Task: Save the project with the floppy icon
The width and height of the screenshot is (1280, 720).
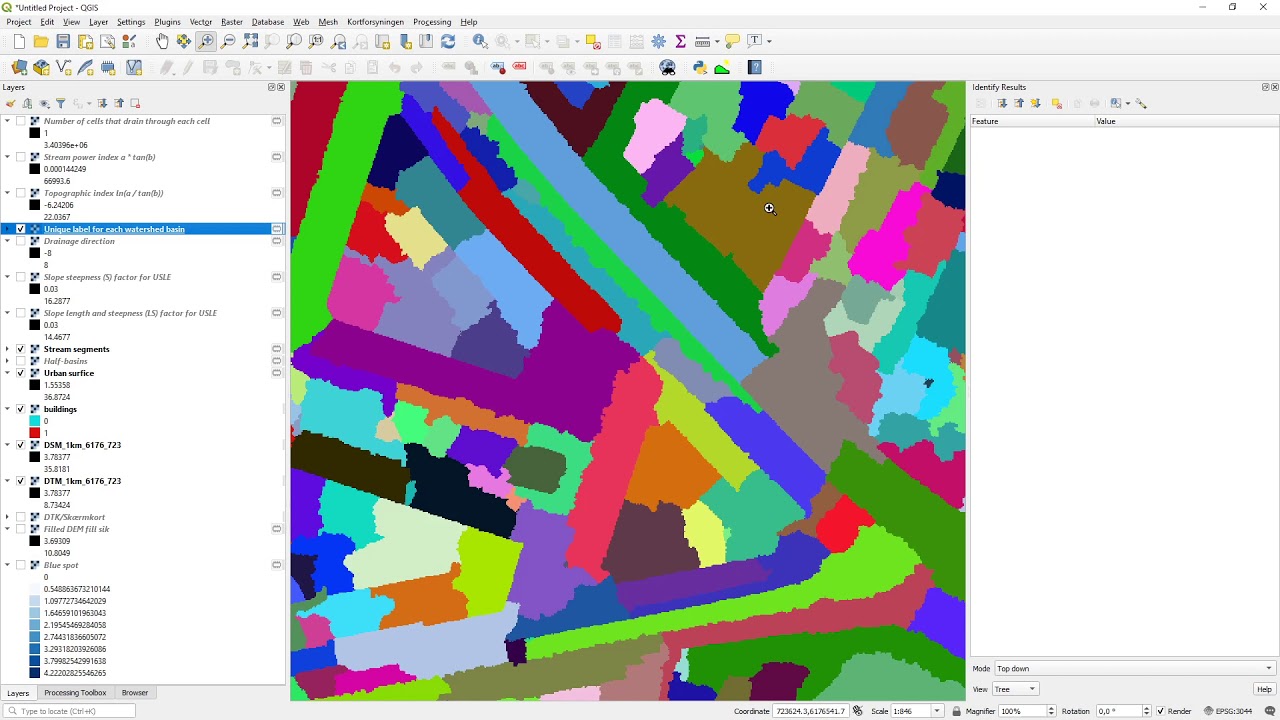Action: coord(63,41)
